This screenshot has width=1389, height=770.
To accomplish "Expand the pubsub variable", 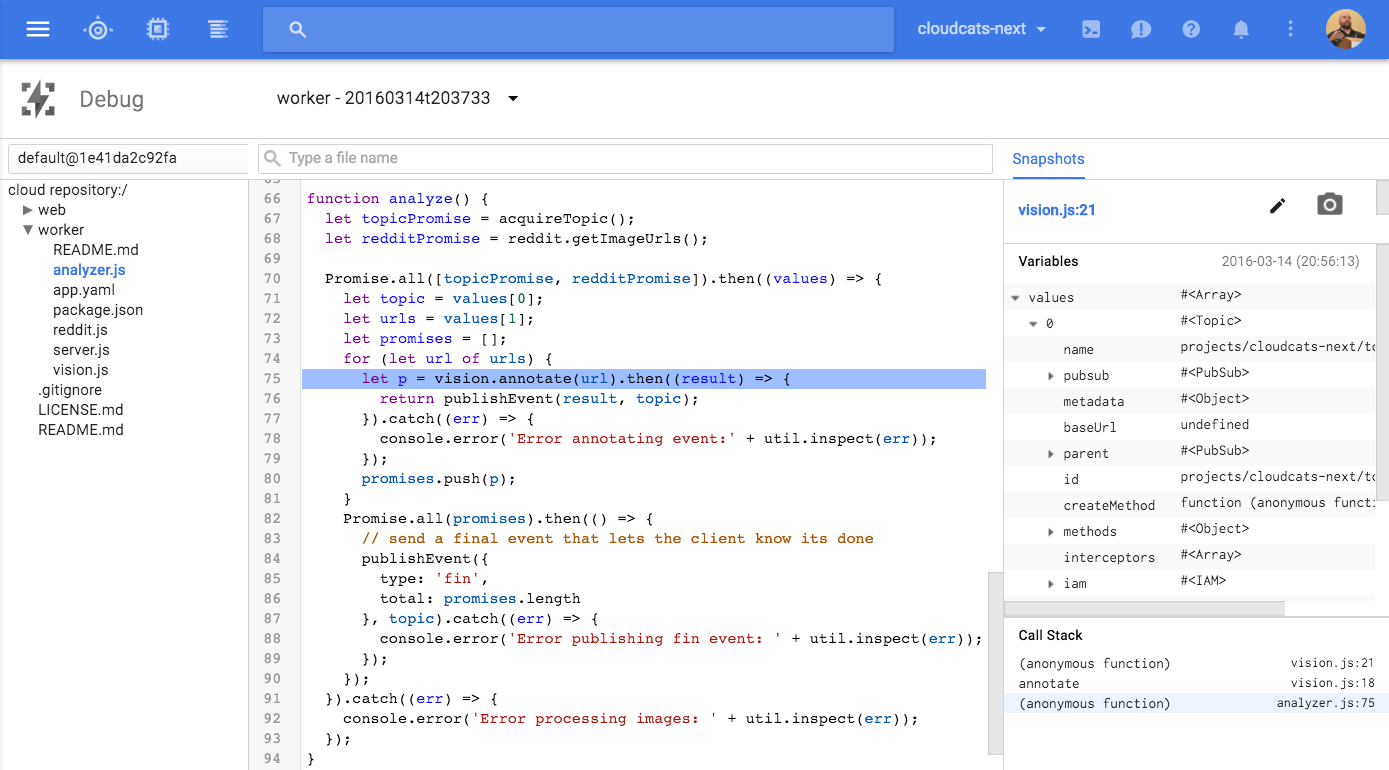I will [1051, 375].
